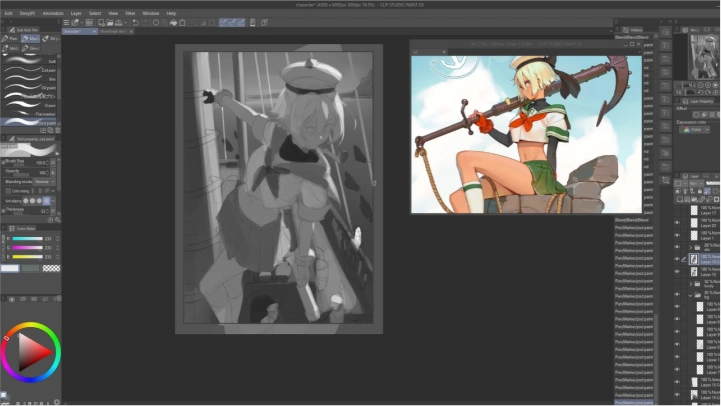The image size is (721, 406).
Task: Click the 3D cube support toolbar icon
Action: click(264, 23)
